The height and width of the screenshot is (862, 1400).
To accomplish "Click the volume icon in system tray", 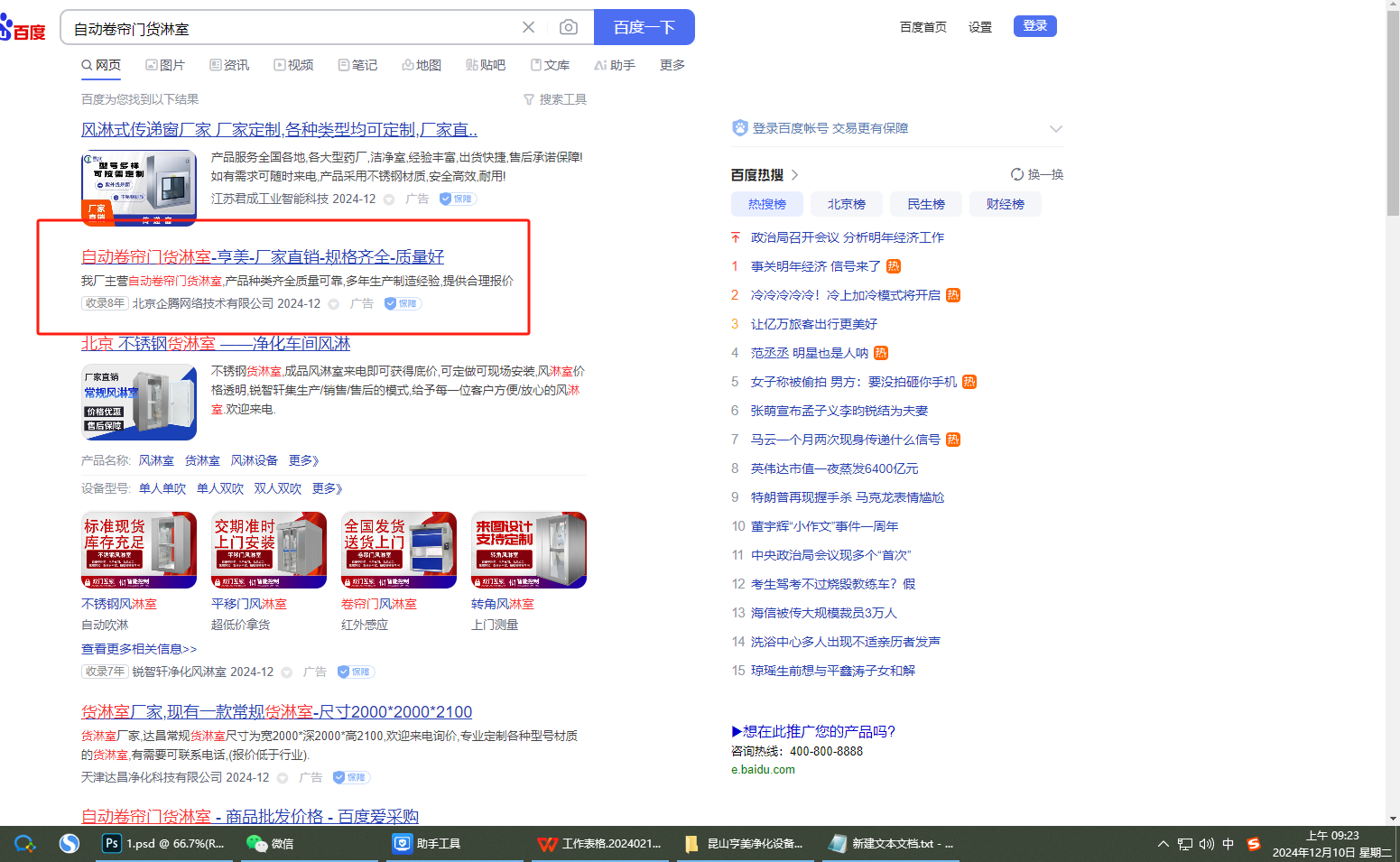I will pyautogui.click(x=1206, y=844).
